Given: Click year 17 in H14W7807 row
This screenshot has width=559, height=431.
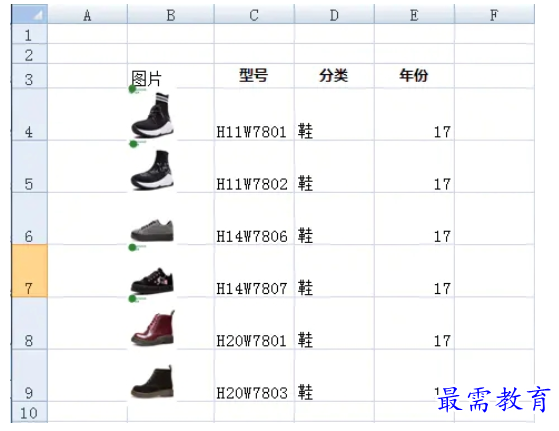Looking at the screenshot, I should [415, 271].
